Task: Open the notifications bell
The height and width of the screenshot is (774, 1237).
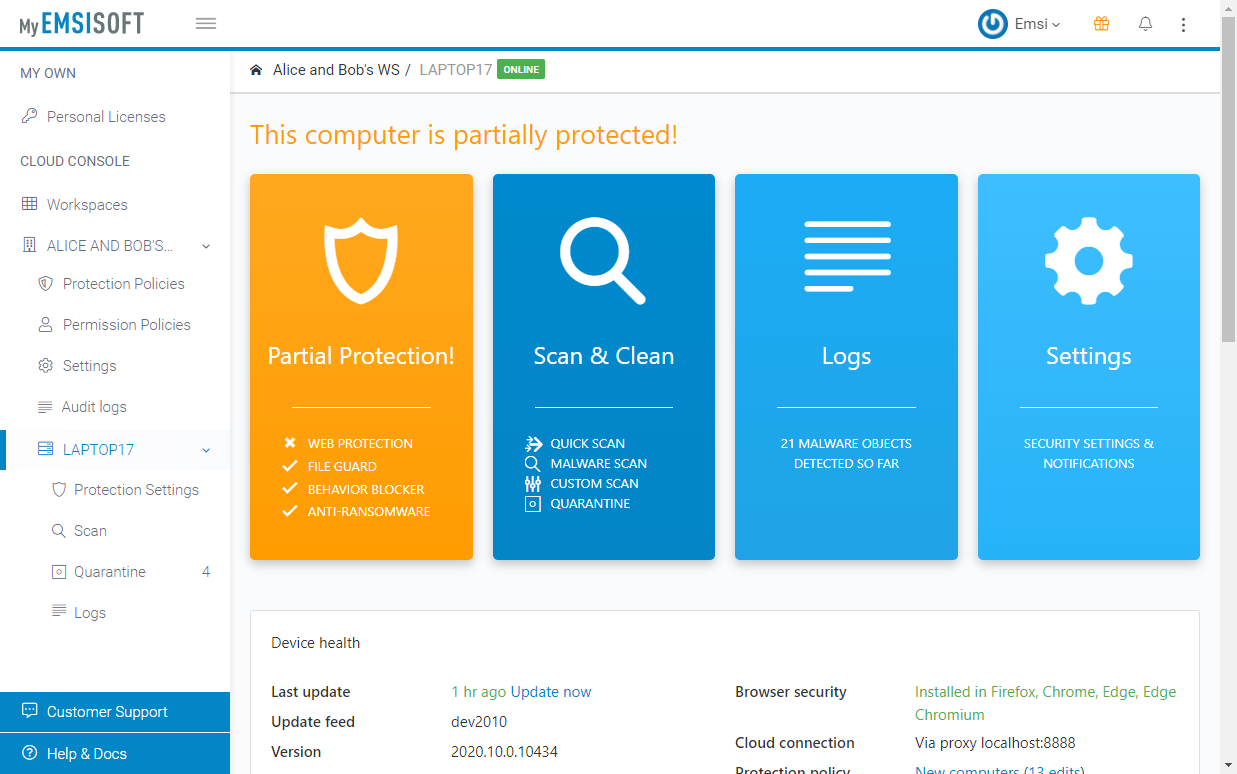Action: pos(1146,24)
